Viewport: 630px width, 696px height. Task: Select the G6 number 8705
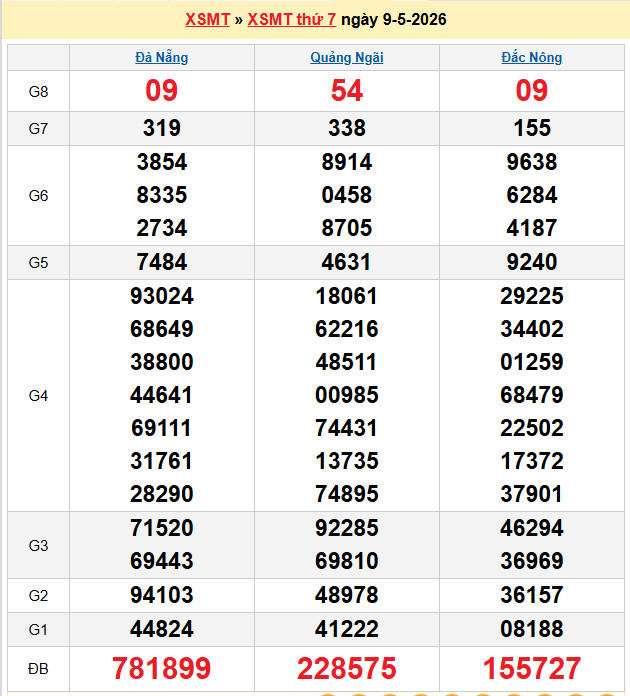tap(347, 228)
